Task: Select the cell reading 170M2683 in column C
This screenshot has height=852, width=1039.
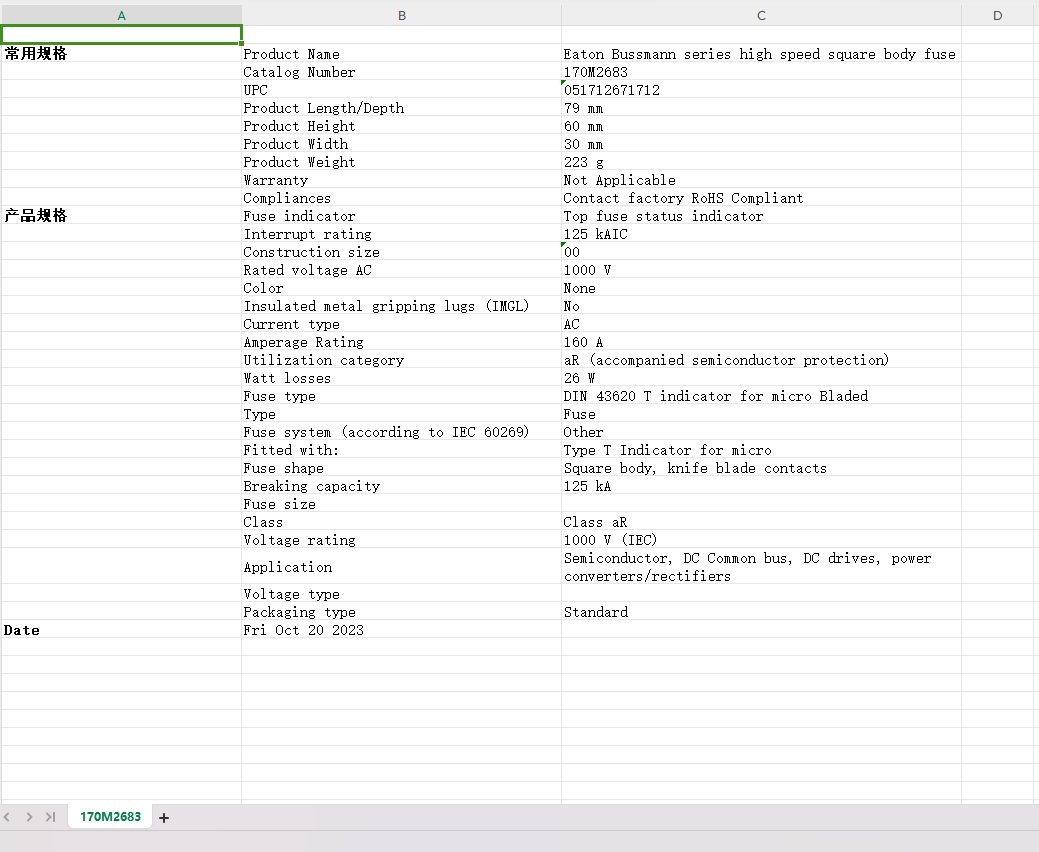Action: point(761,72)
